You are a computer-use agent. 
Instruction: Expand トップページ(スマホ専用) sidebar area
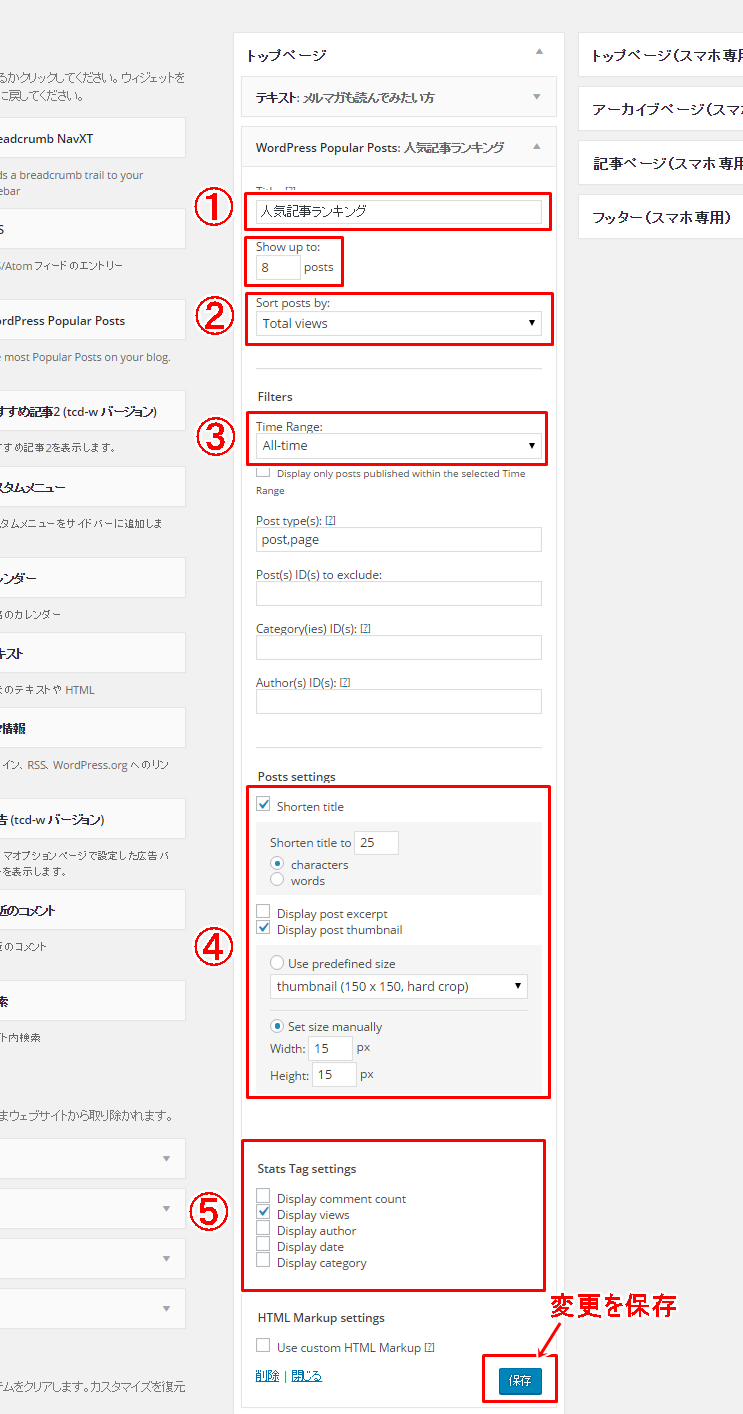(661, 56)
